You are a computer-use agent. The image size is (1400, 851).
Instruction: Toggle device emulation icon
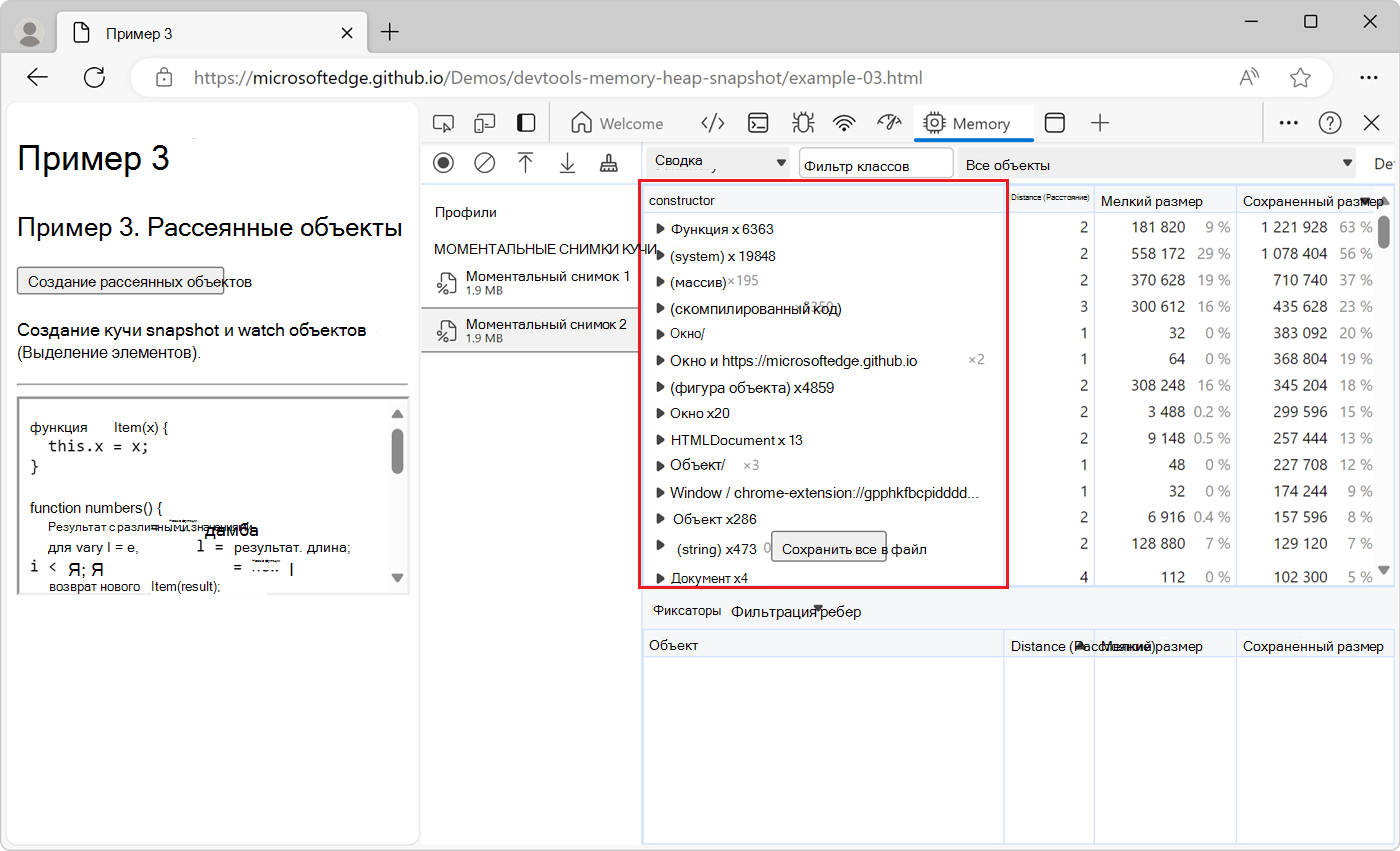pyautogui.click(x=485, y=123)
